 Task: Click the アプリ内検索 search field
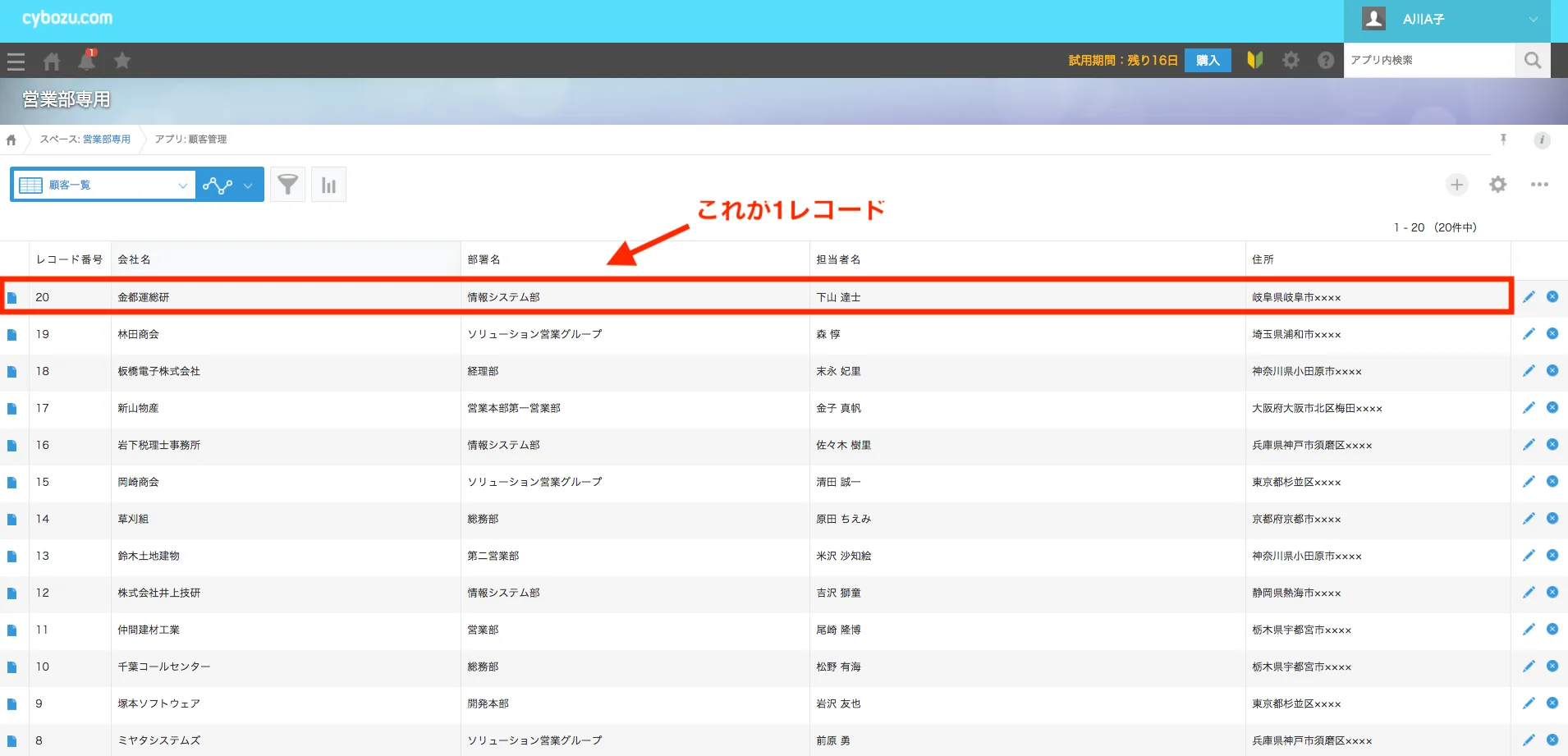1428,60
